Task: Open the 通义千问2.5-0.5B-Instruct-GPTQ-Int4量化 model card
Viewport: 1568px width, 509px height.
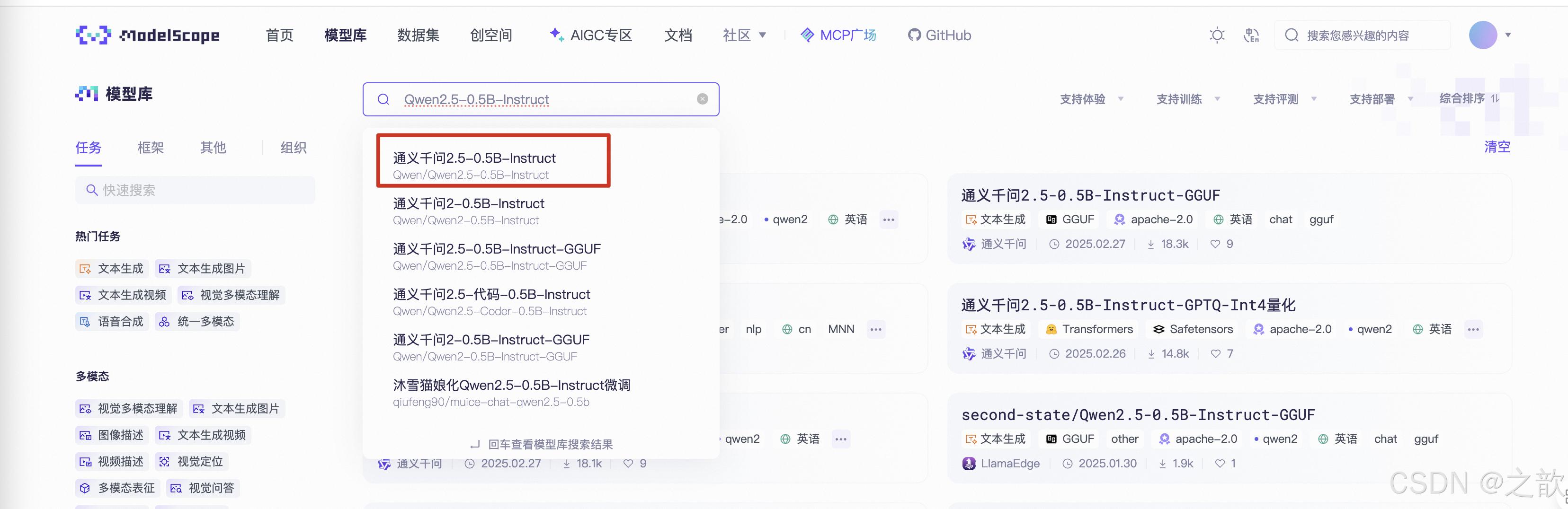Action: [x=1129, y=305]
